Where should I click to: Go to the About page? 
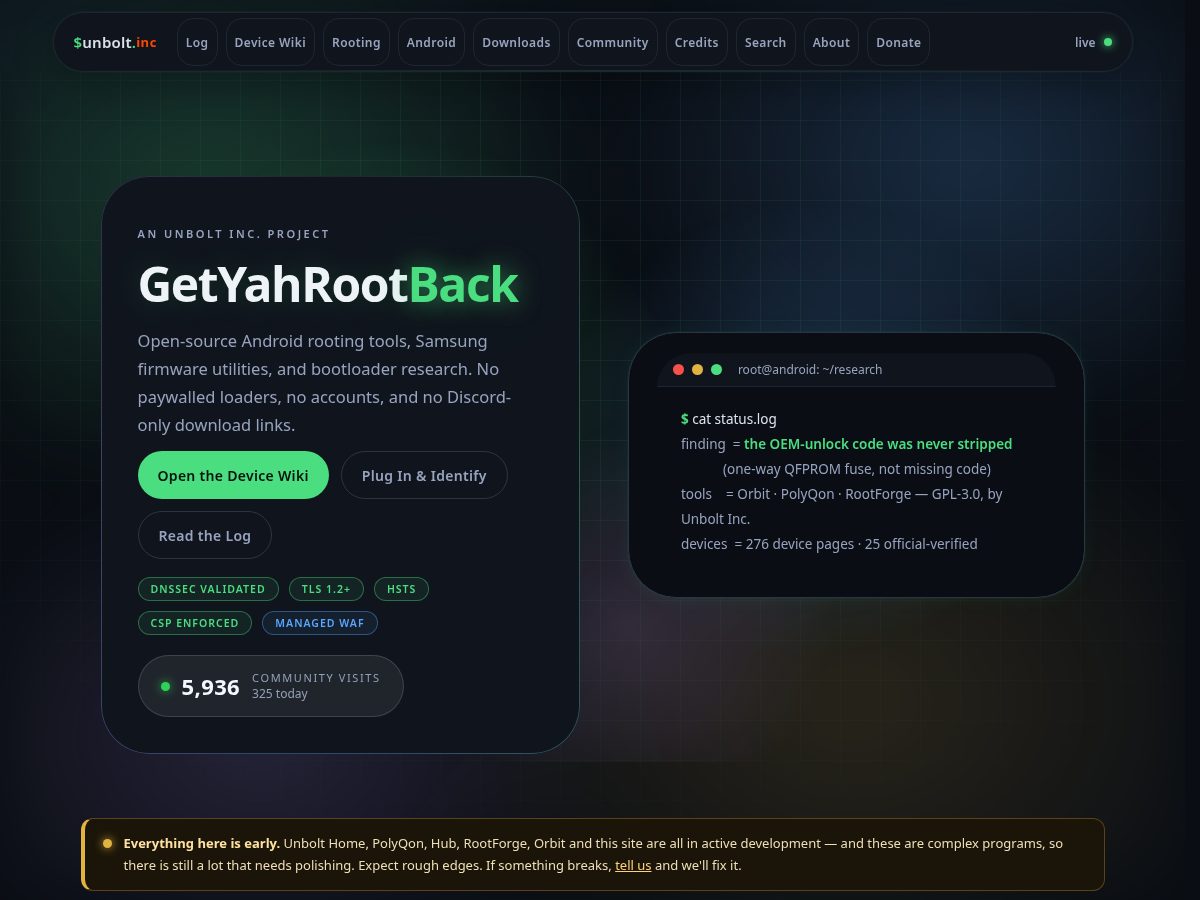831,42
